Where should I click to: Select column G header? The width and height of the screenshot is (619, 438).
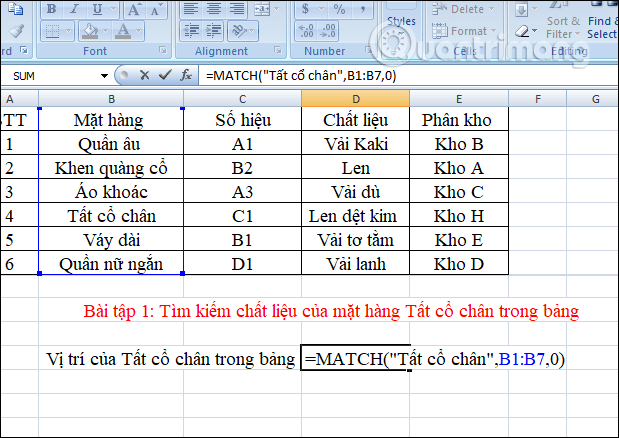[x=593, y=99]
